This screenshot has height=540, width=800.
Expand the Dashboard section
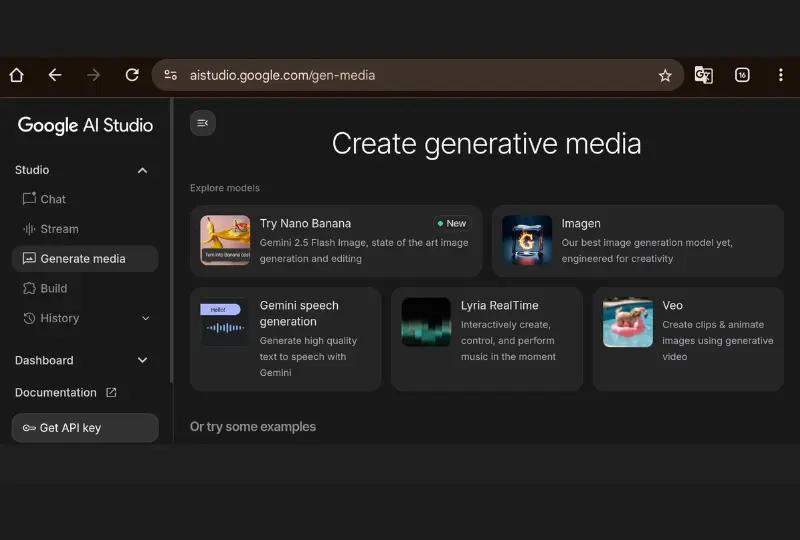point(142,360)
